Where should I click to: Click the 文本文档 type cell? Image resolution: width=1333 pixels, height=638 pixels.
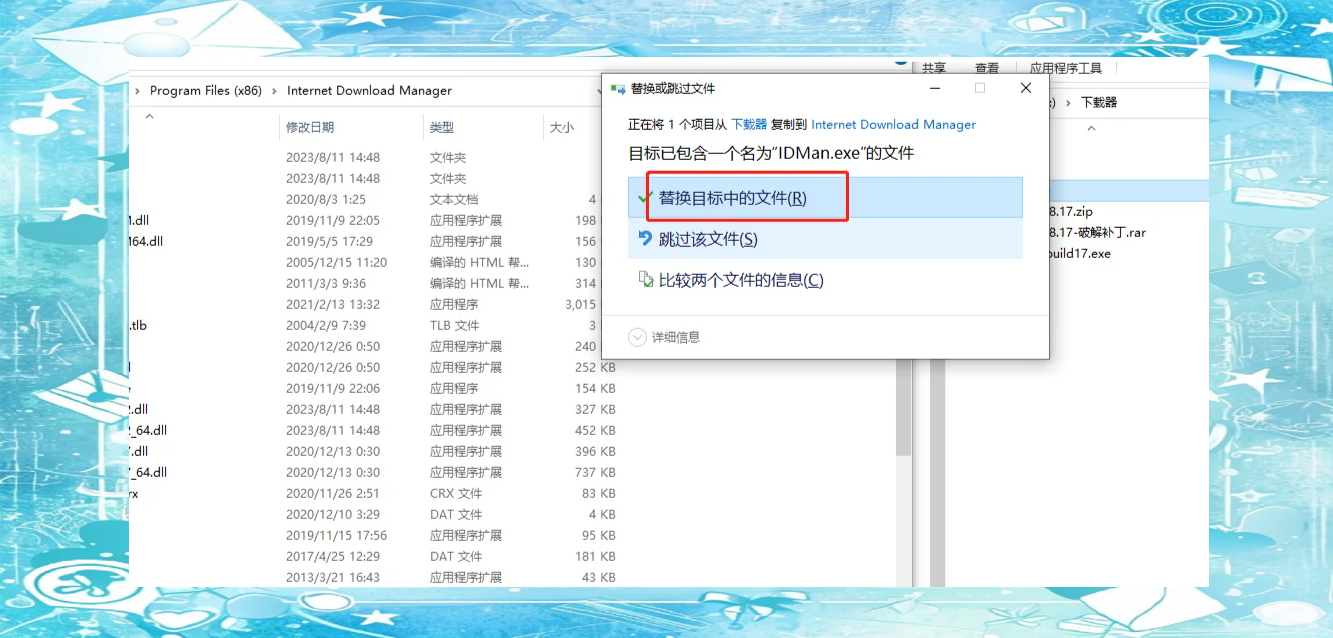tap(454, 200)
